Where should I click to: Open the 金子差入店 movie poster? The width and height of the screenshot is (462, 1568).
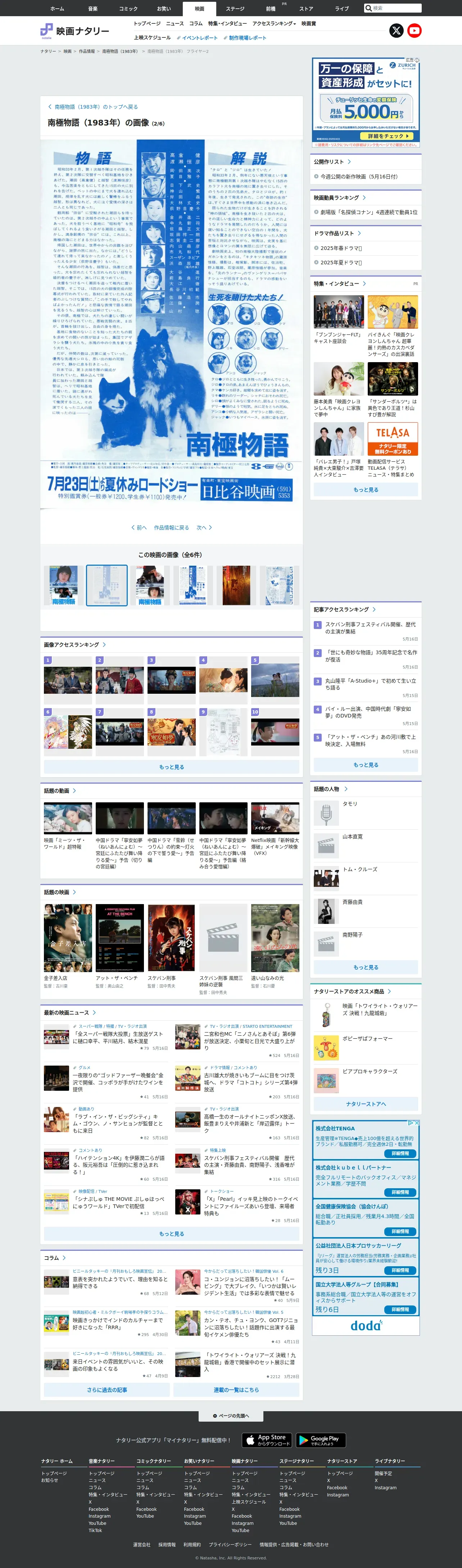(68, 938)
